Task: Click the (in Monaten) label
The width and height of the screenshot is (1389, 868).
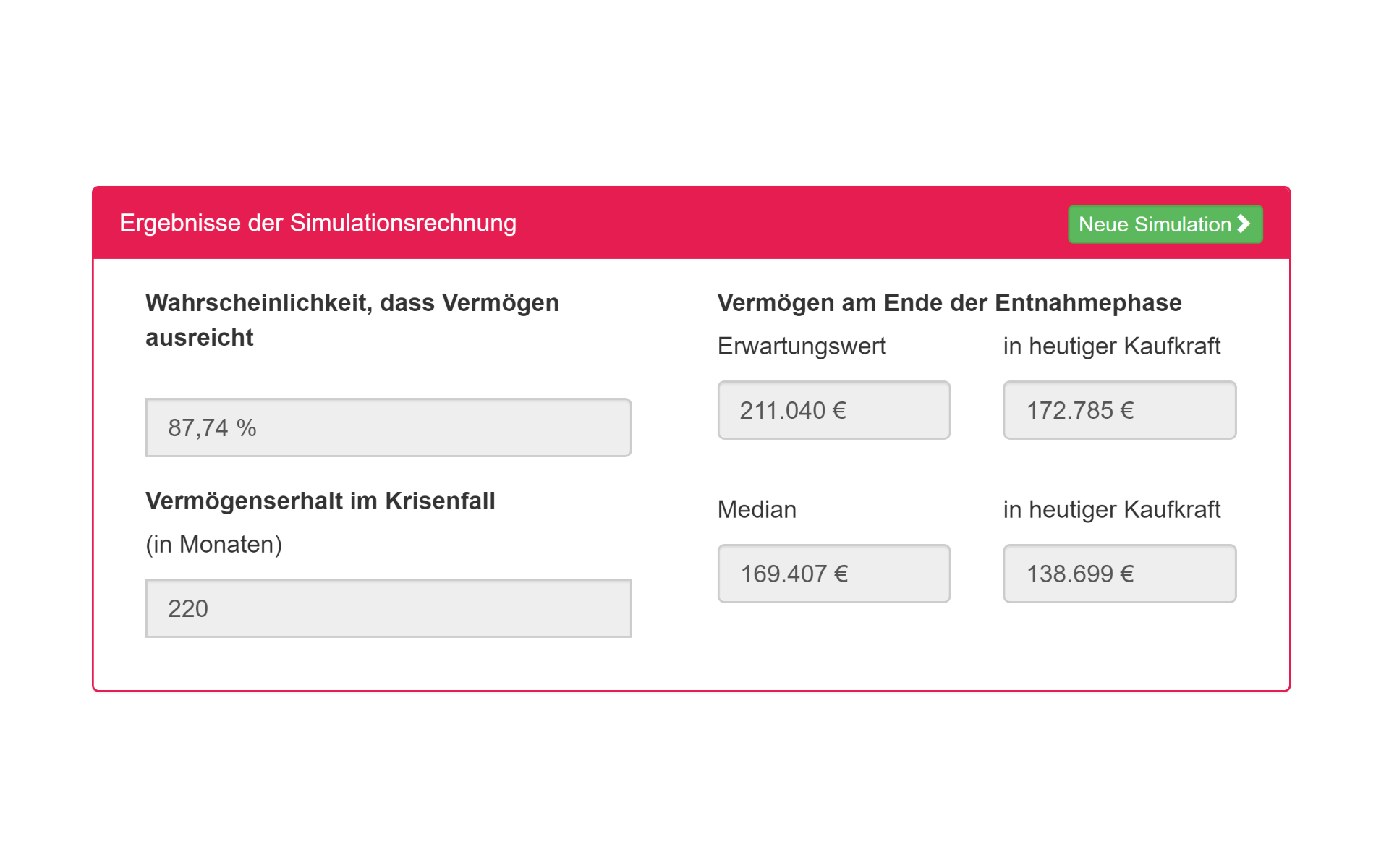Action: 214,544
